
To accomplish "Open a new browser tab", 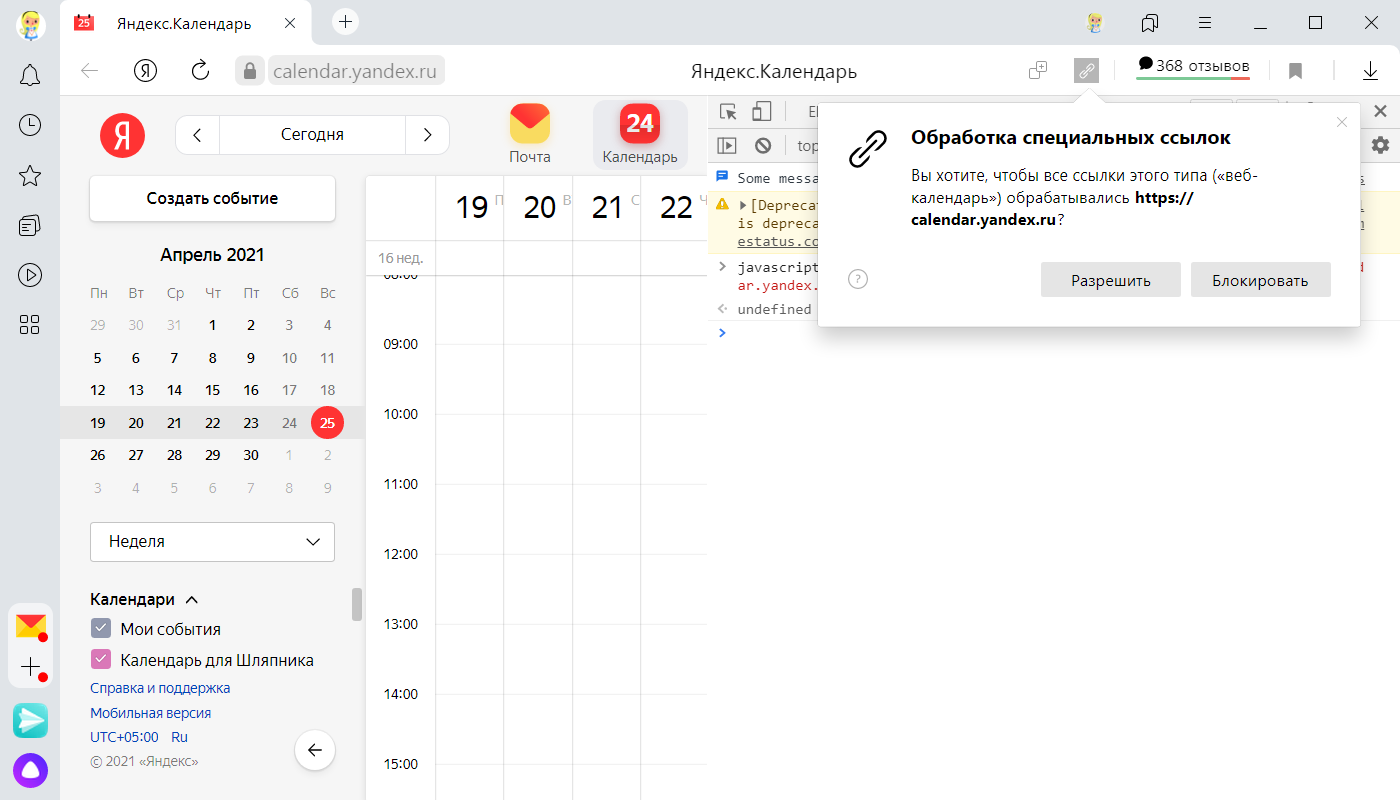I will (x=345, y=21).
